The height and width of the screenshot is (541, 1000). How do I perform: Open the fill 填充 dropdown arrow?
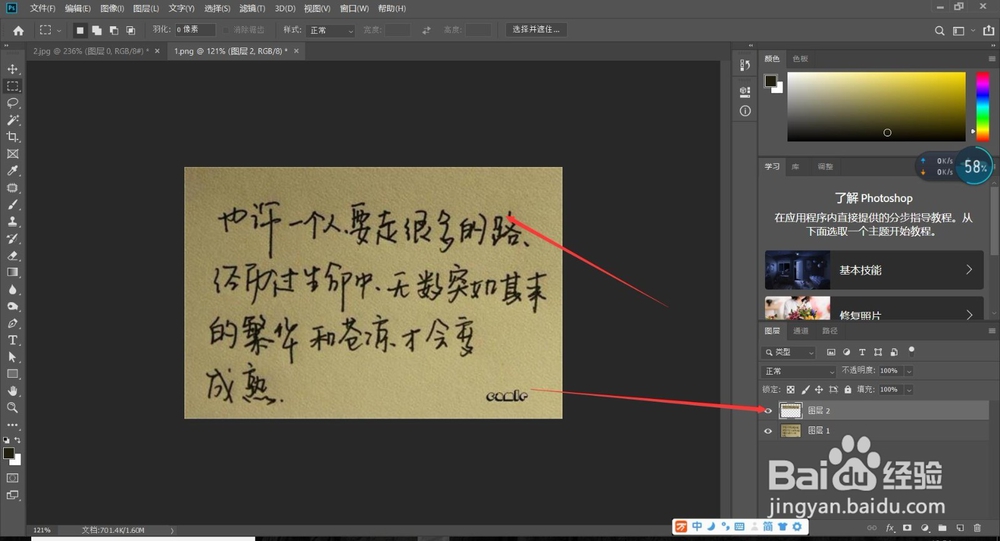pyautogui.click(x=909, y=389)
